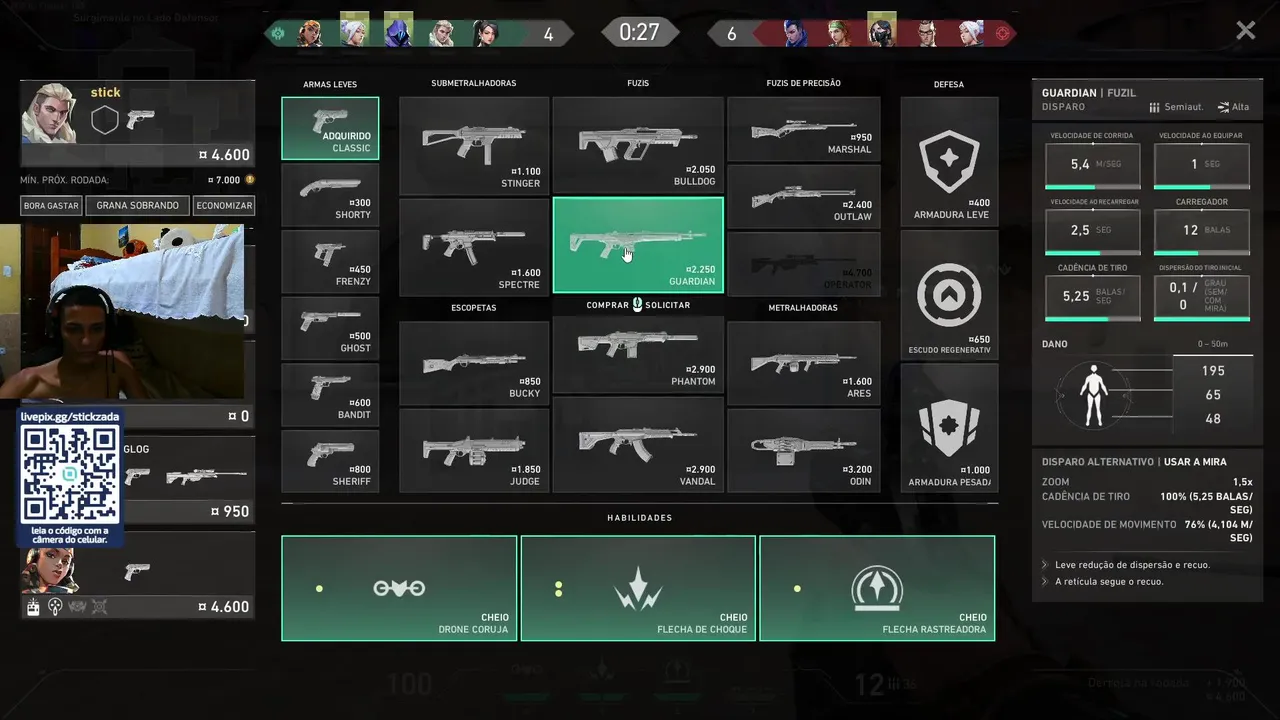Click the Armas Leves category header
Screen dimensions: 1280x720
[330, 84]
